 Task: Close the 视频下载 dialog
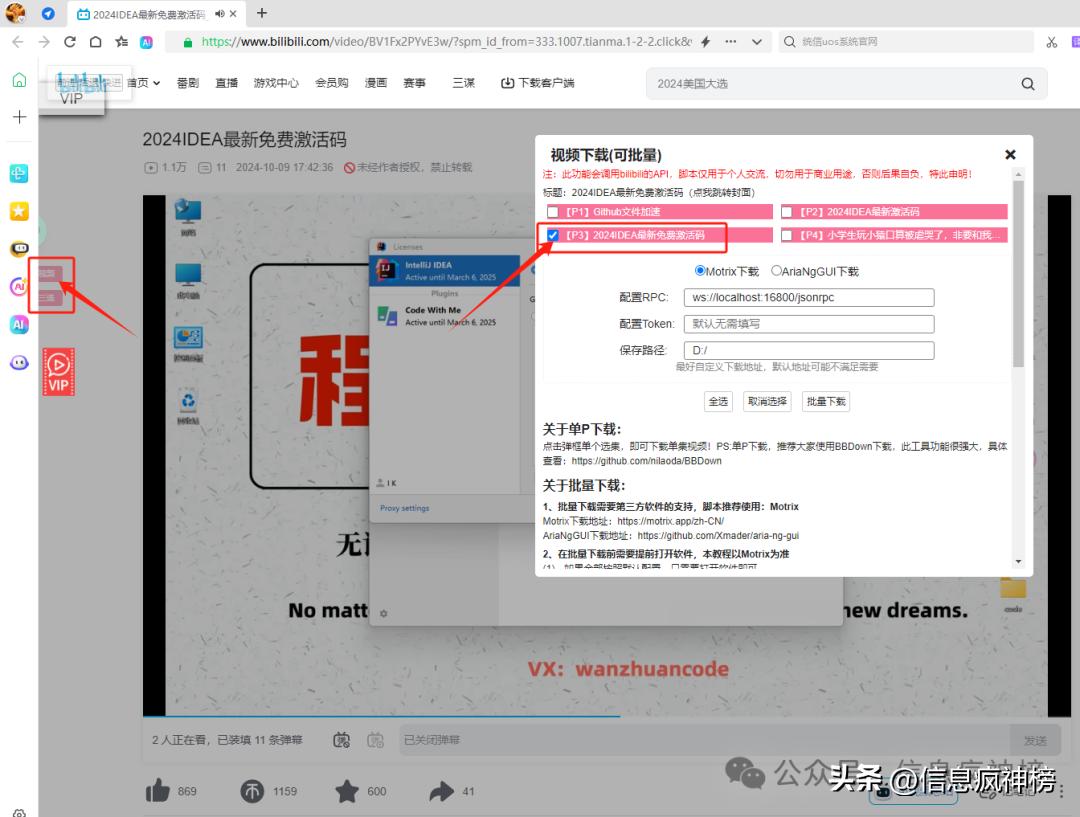(1010, 154)
